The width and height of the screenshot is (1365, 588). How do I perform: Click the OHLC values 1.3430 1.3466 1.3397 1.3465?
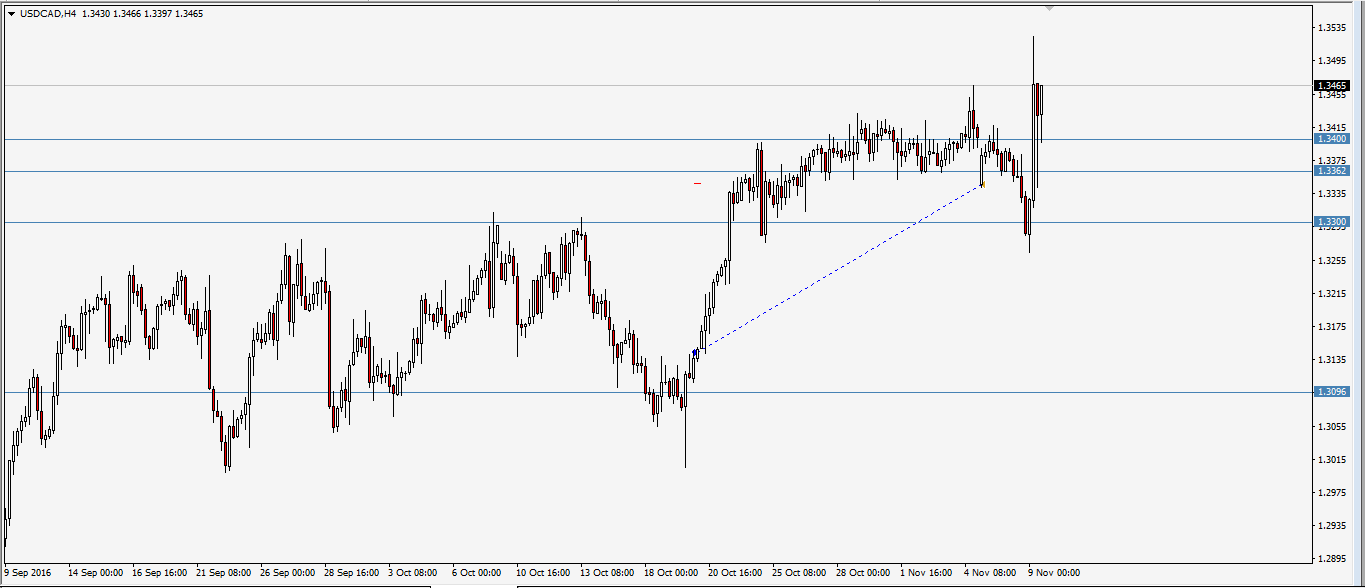pos(142,14)
